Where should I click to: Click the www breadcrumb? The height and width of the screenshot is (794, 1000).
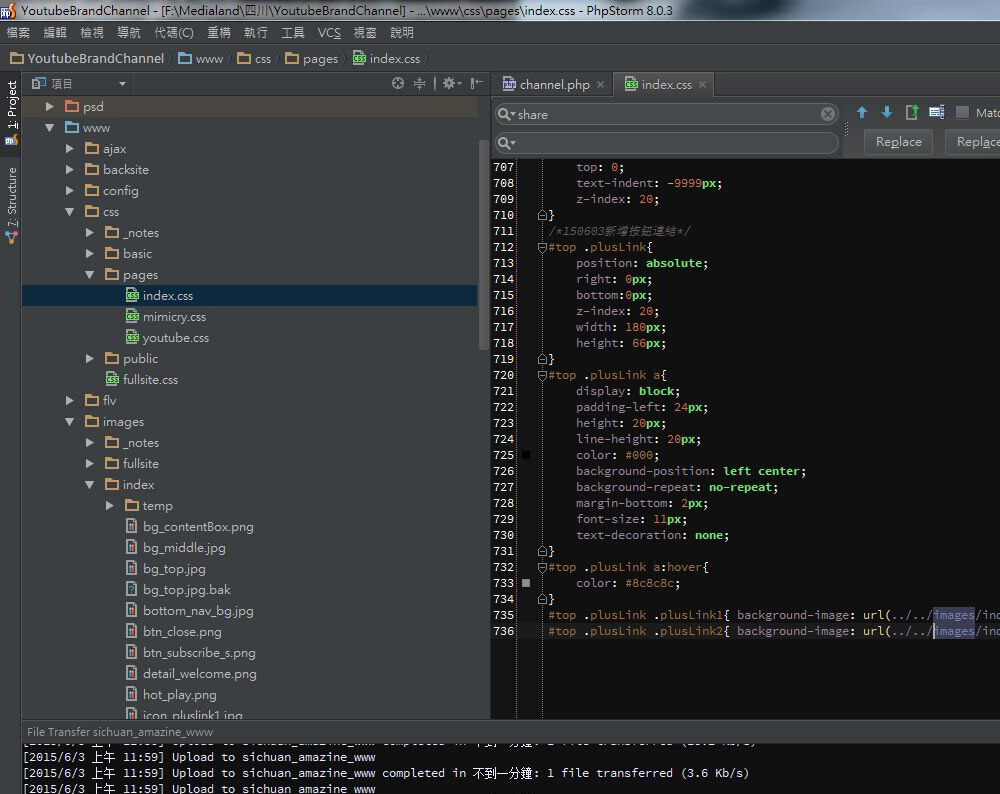point(201,59)
